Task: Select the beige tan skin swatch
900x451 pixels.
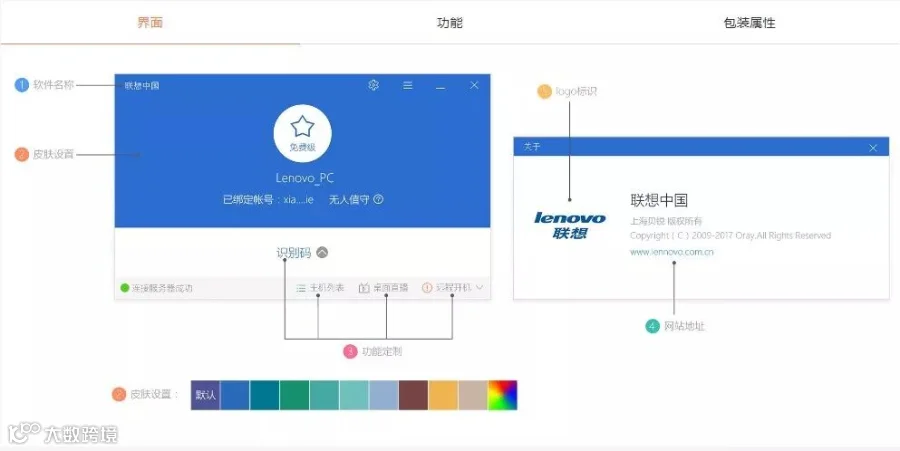Action: [473, 395]
